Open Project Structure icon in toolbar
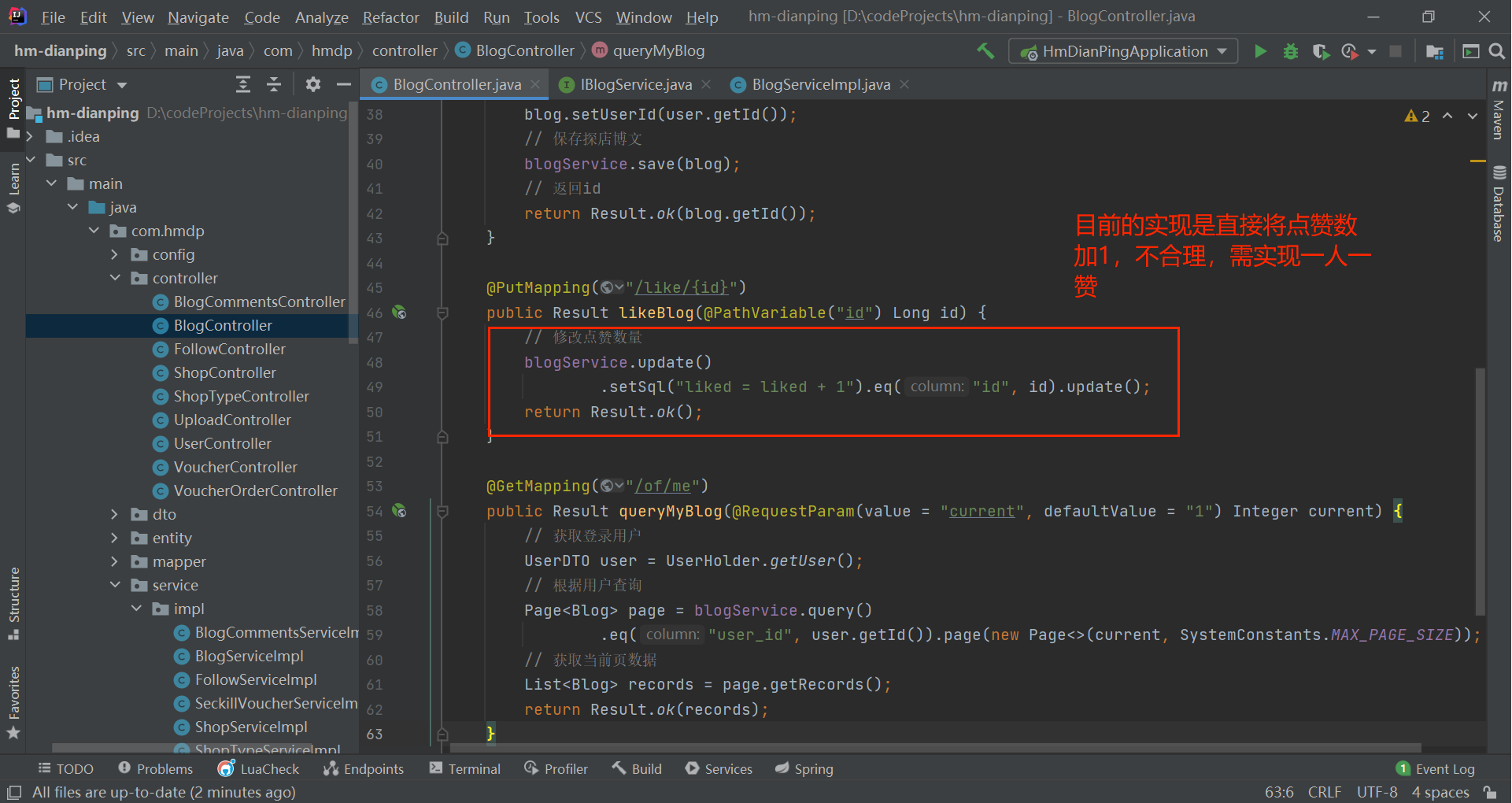The image size is (1512, 803). pos(1434,51)
